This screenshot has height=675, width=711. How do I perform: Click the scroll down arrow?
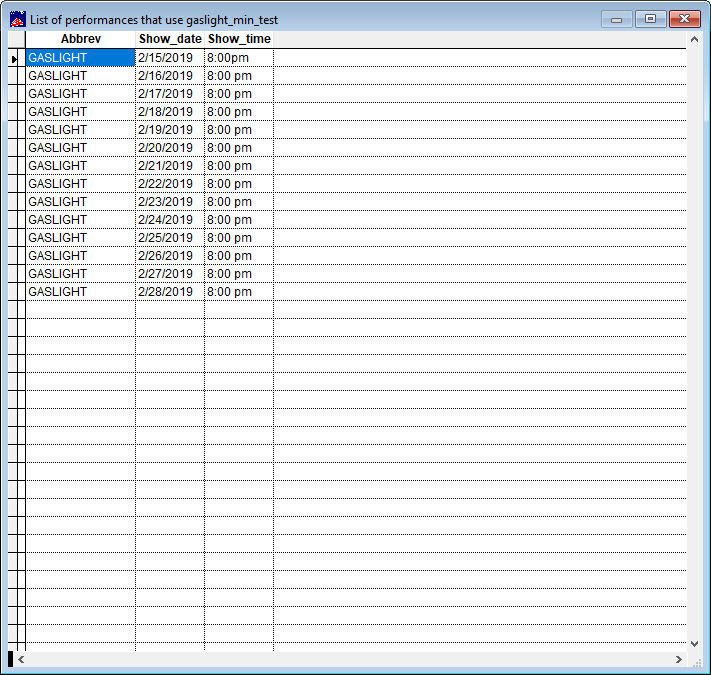pyautogui.click(x=694, y=643)
